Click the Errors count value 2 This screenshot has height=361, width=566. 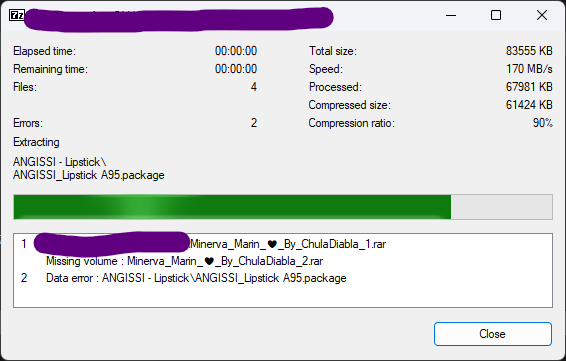pos(254,123)
